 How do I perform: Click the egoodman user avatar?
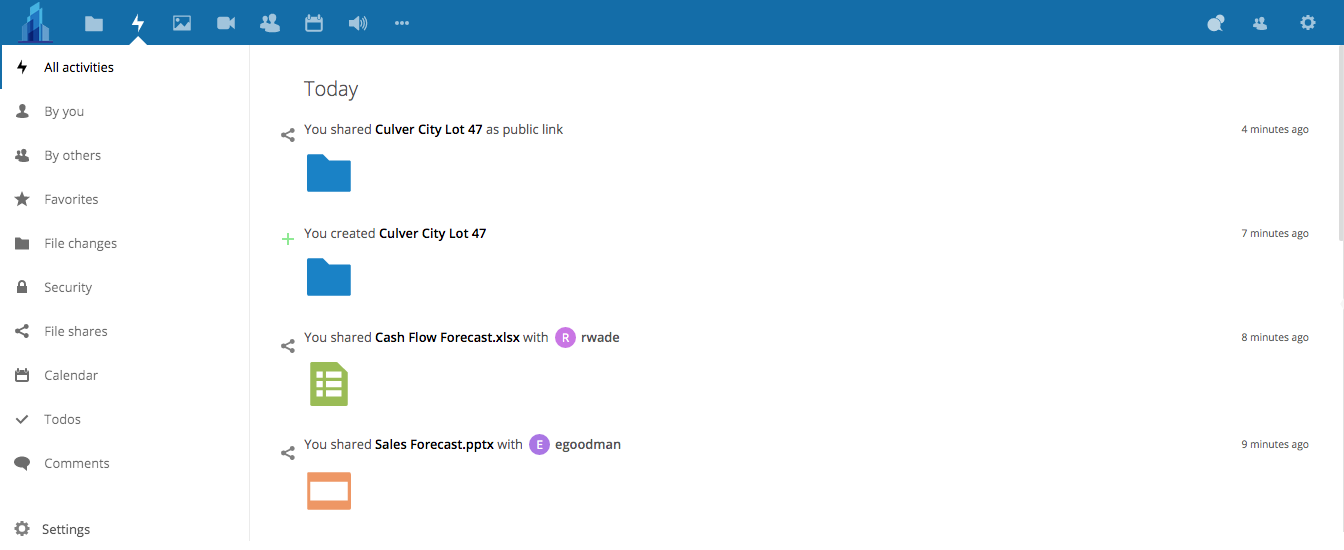(540, 445)
